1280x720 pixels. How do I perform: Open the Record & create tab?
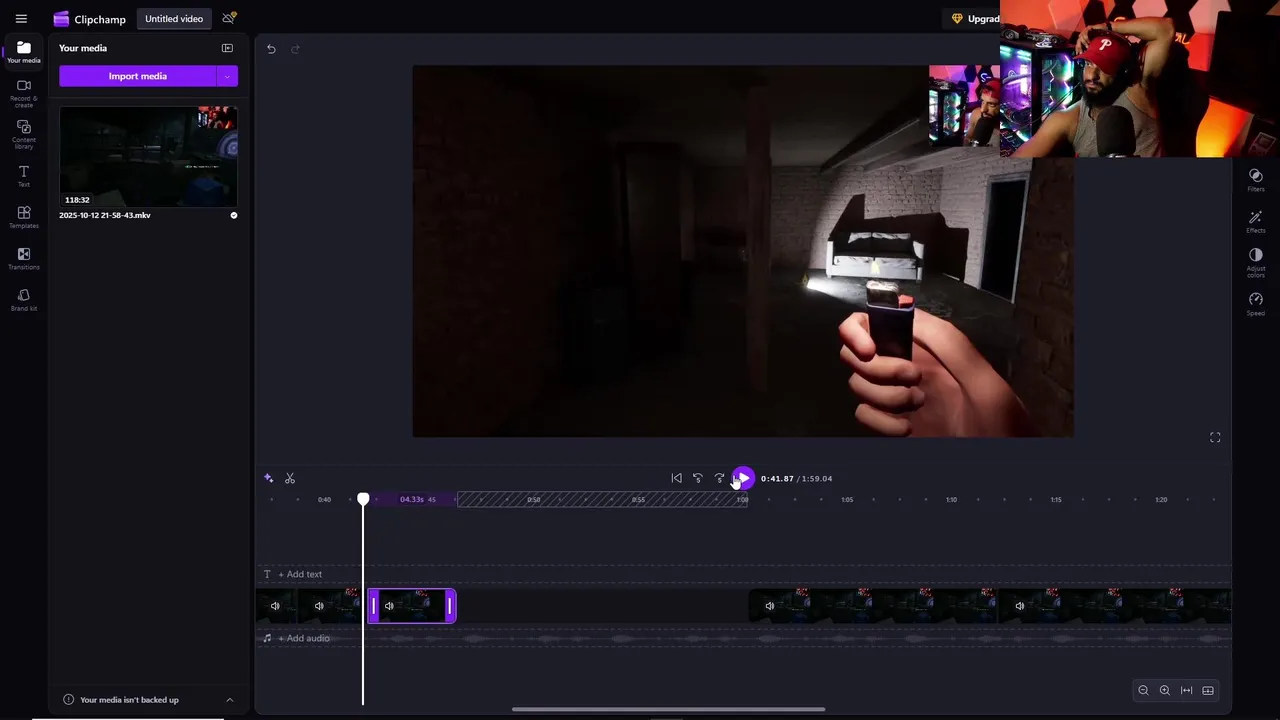point(24,93)
